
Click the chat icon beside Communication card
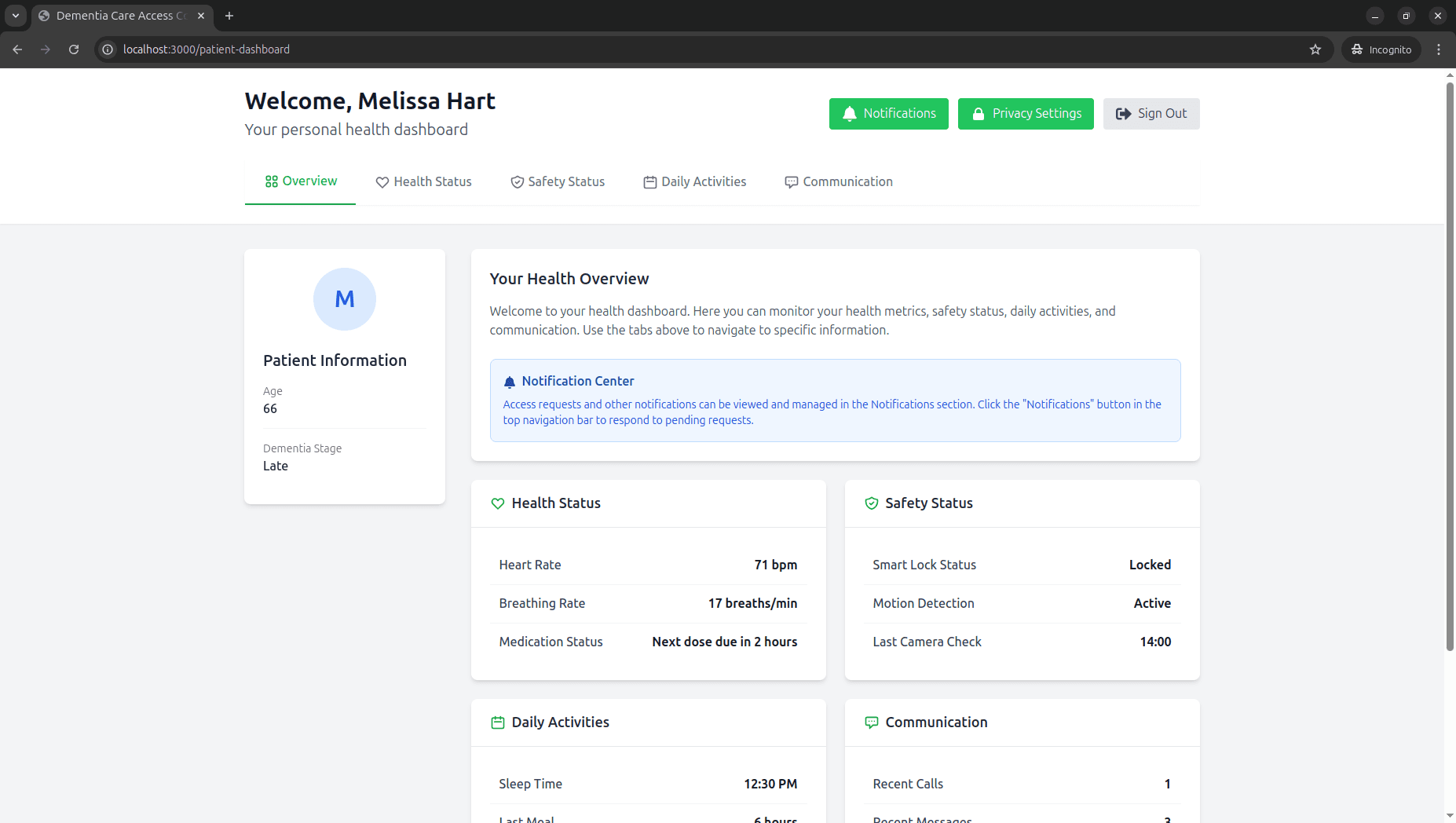pyautogui.click(x=871, y=722)
